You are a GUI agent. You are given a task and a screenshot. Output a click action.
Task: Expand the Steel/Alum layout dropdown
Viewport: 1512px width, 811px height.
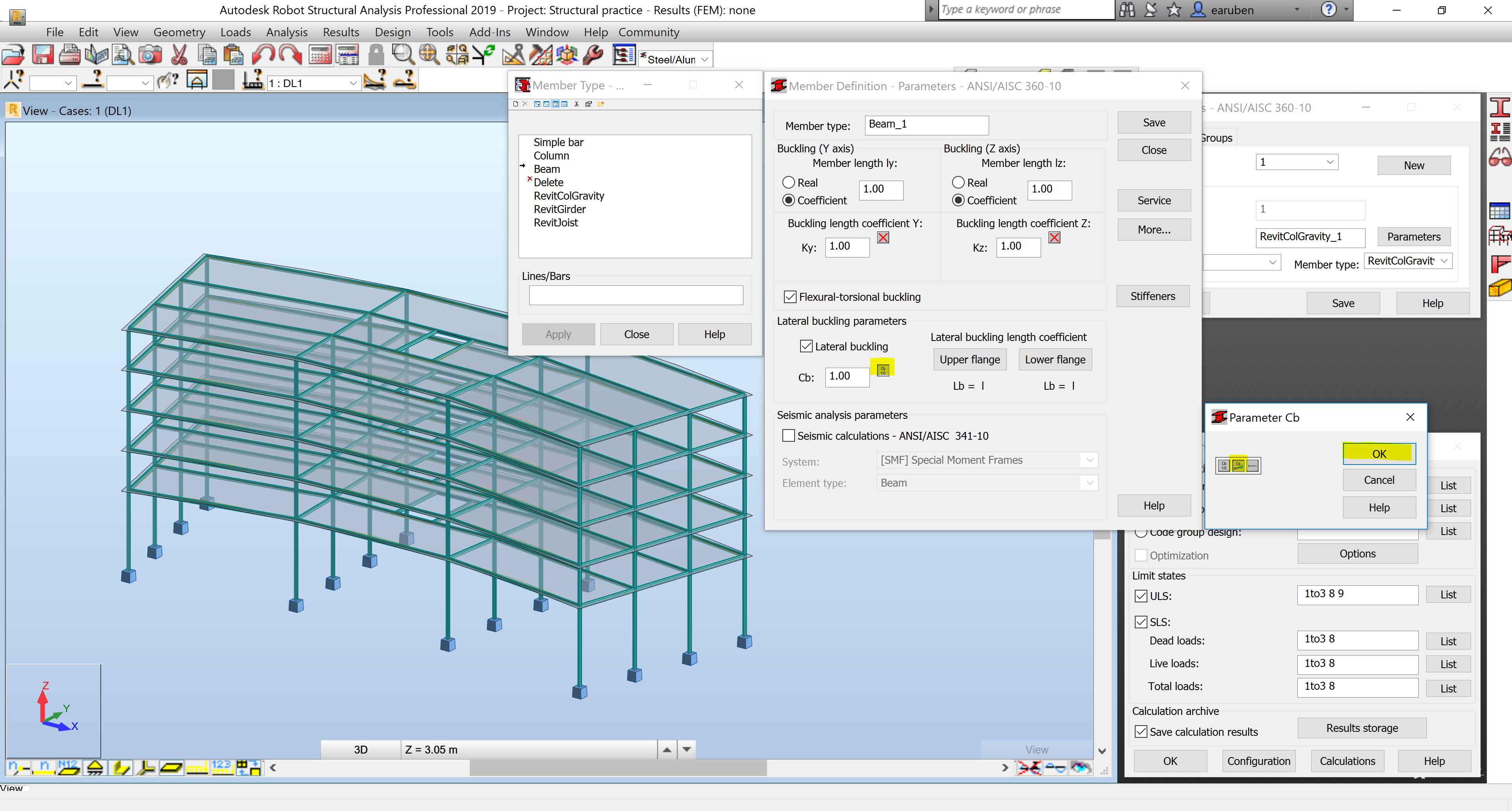click(704, 59)
